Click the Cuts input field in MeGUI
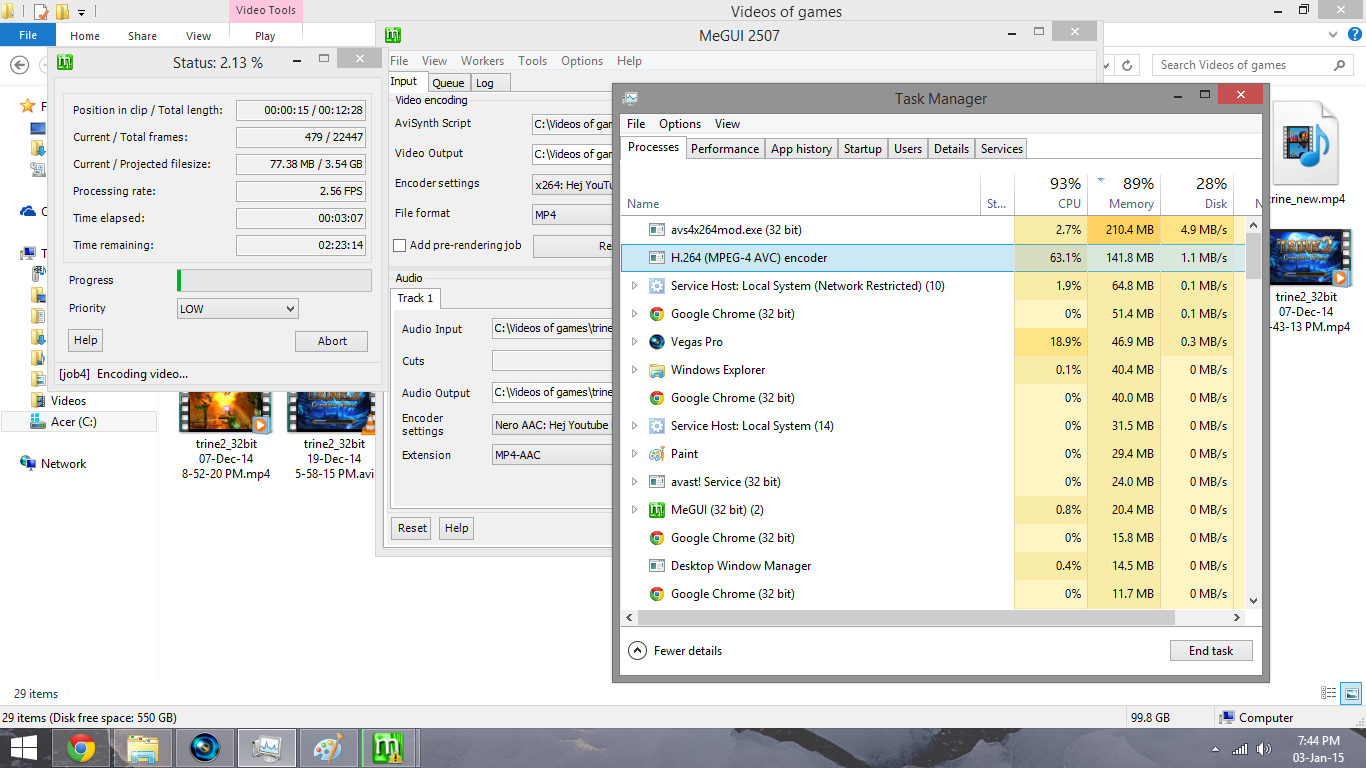 click(551, 361)
